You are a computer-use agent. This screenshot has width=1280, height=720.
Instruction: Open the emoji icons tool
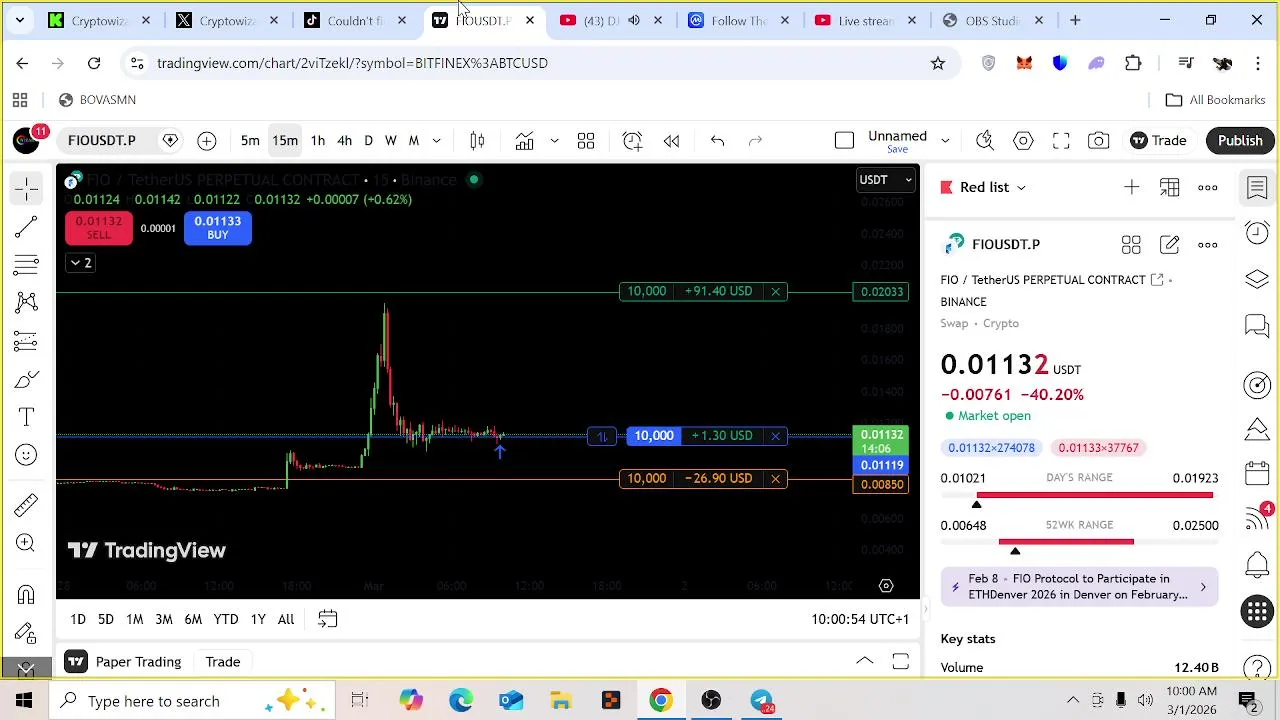[27, 455]
